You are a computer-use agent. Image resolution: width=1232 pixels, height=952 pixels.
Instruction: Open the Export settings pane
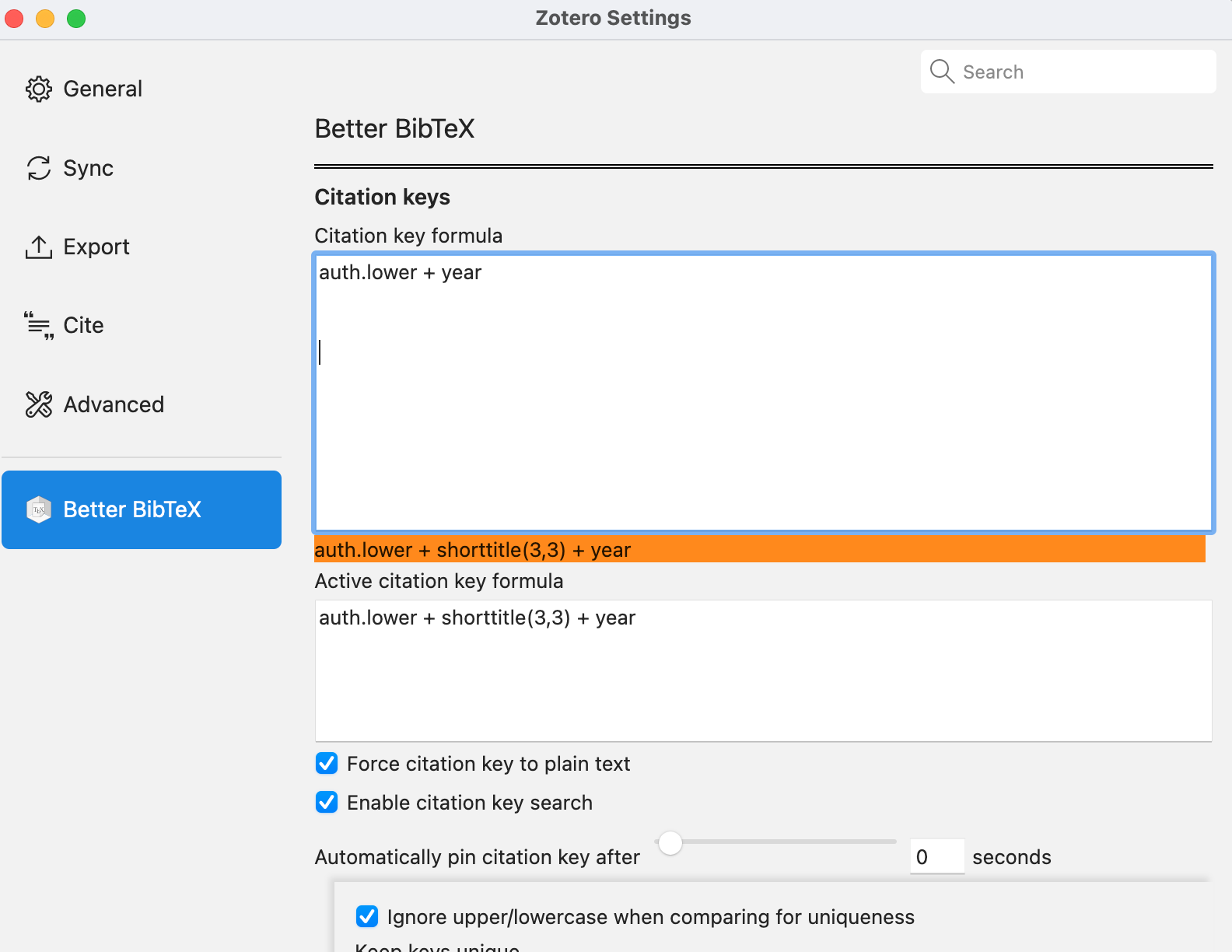coord(141,247)
